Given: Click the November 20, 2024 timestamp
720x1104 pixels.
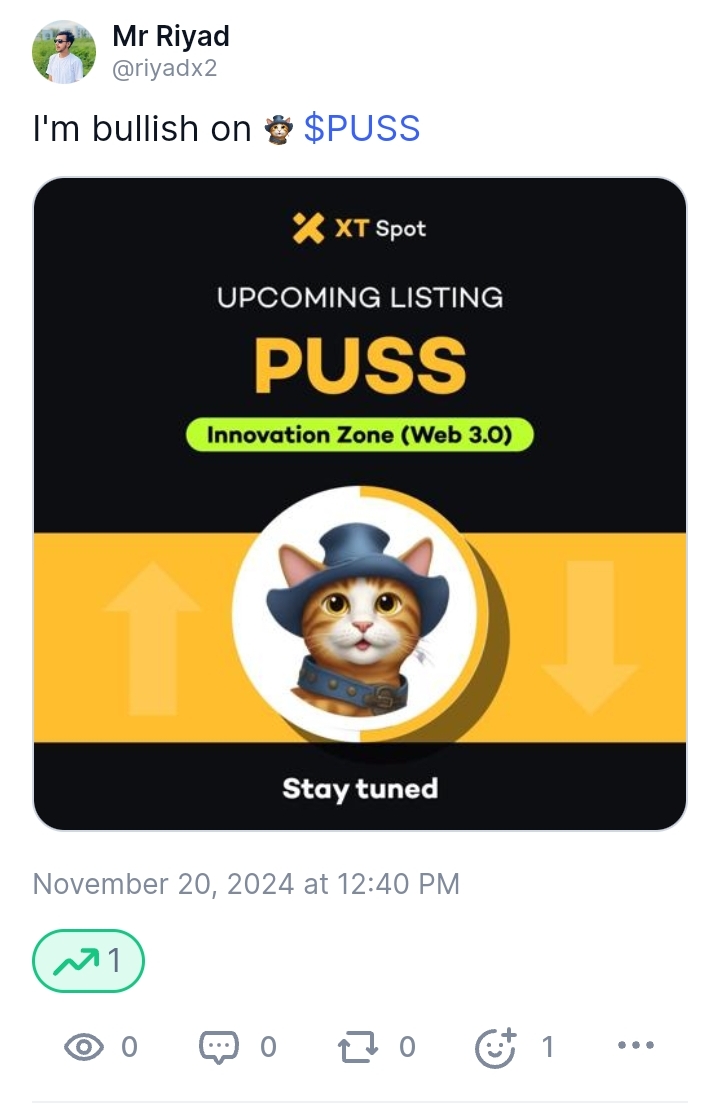Looking at the screenshot, I should coord(246,884).
